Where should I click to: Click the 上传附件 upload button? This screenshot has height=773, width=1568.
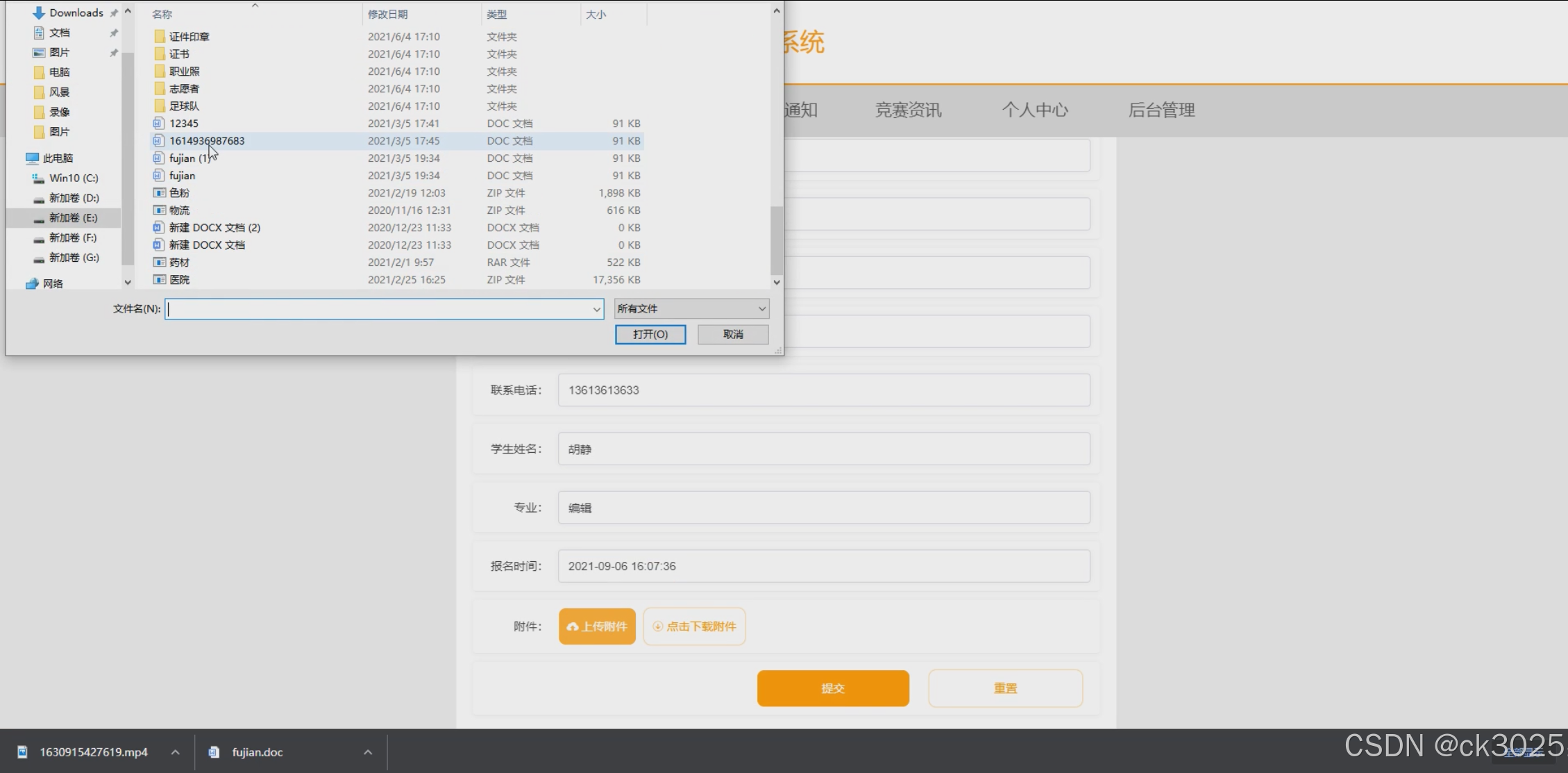click(597, 626)
